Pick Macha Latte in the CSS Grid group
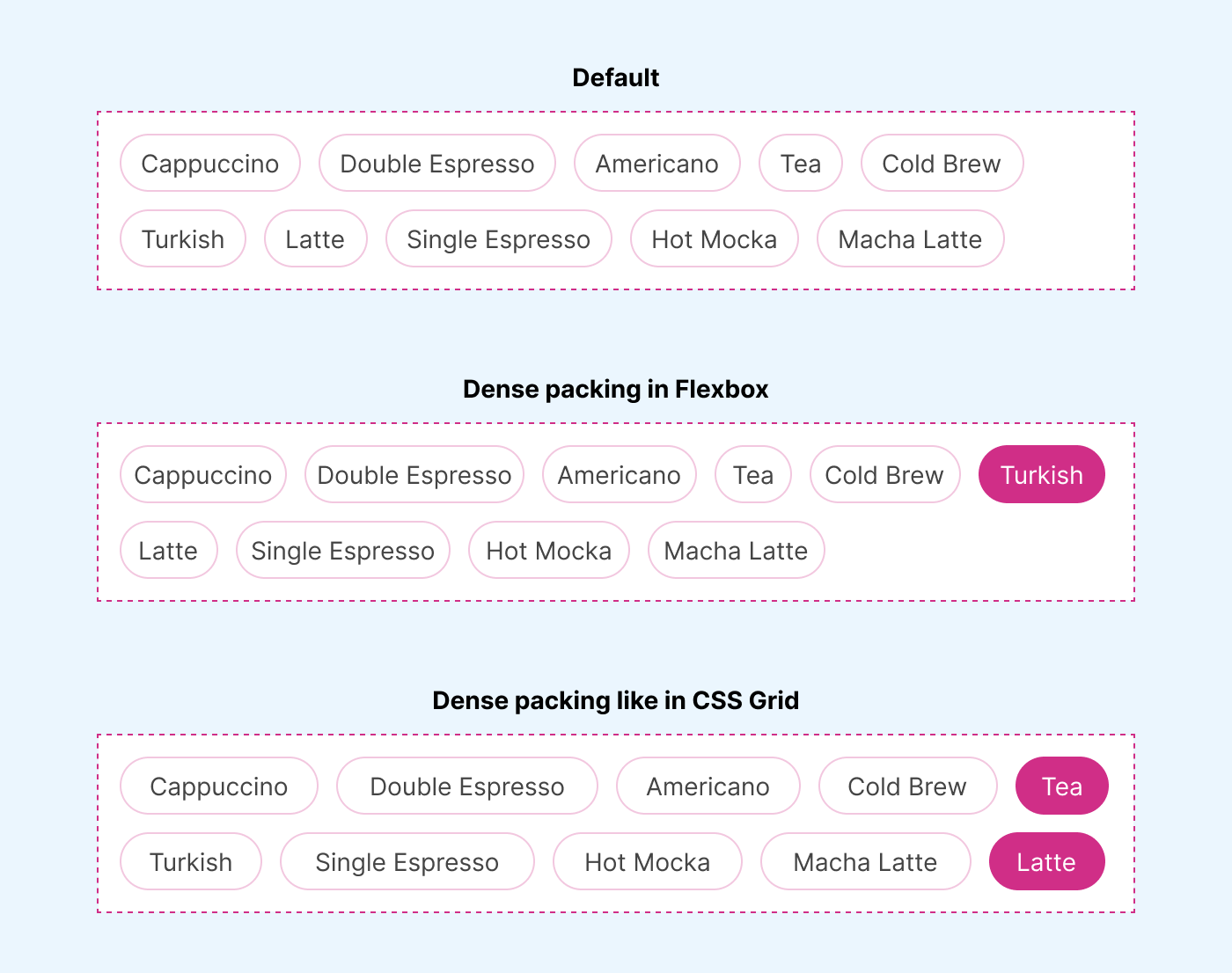This screenshot has height=973, width=1232. (865, 862)
